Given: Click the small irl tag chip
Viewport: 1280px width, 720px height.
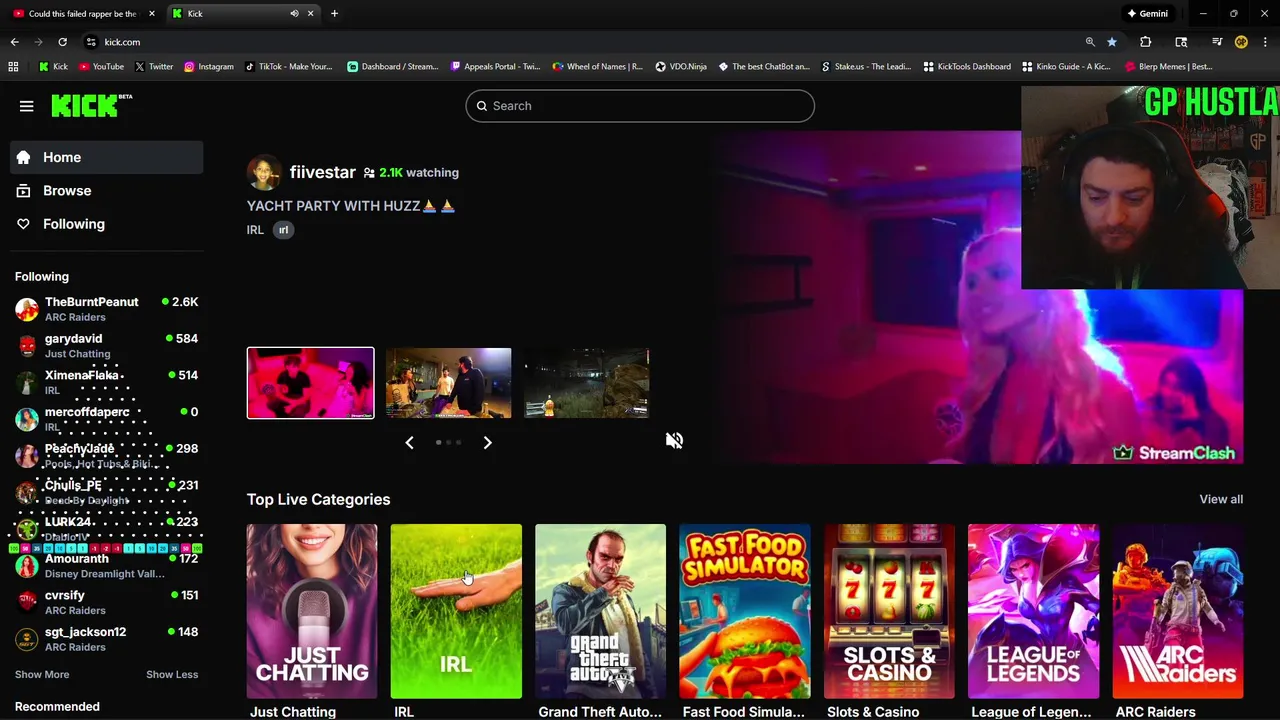Looking at the screenshot, I should (x=283, y=230).
